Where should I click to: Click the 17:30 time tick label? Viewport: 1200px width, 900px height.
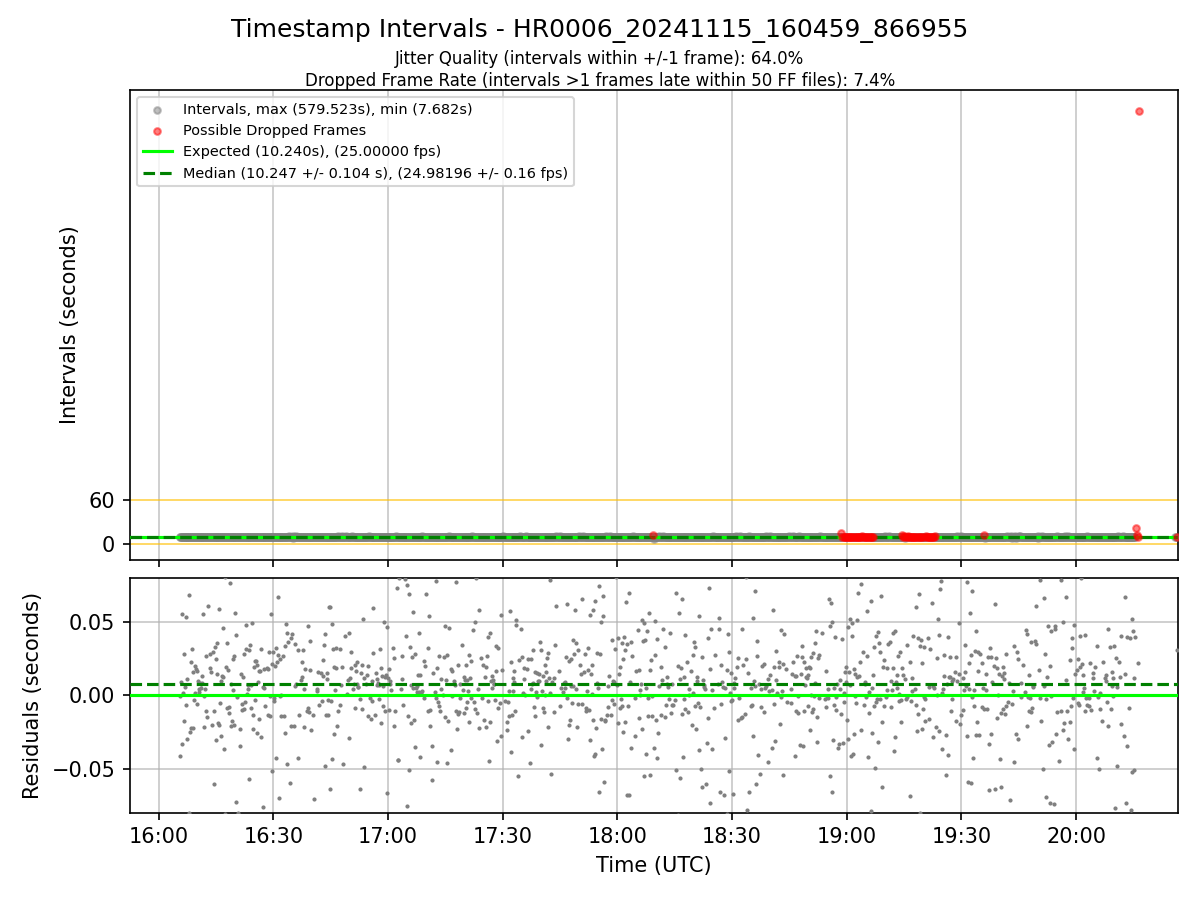coord(503,834)
